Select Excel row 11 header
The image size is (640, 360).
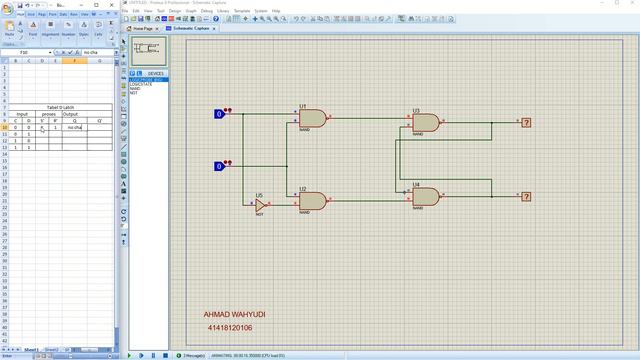pyautogui.click(x=4, y=134)
